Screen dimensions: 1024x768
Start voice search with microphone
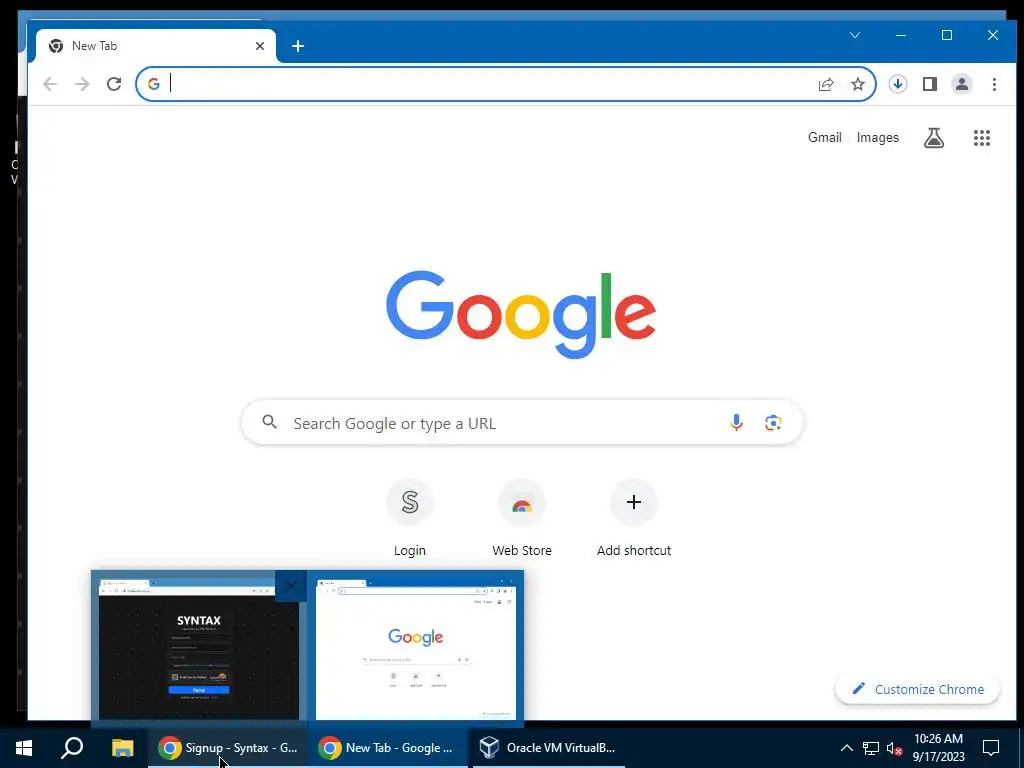pyautogui.click(x=736, y=423)
